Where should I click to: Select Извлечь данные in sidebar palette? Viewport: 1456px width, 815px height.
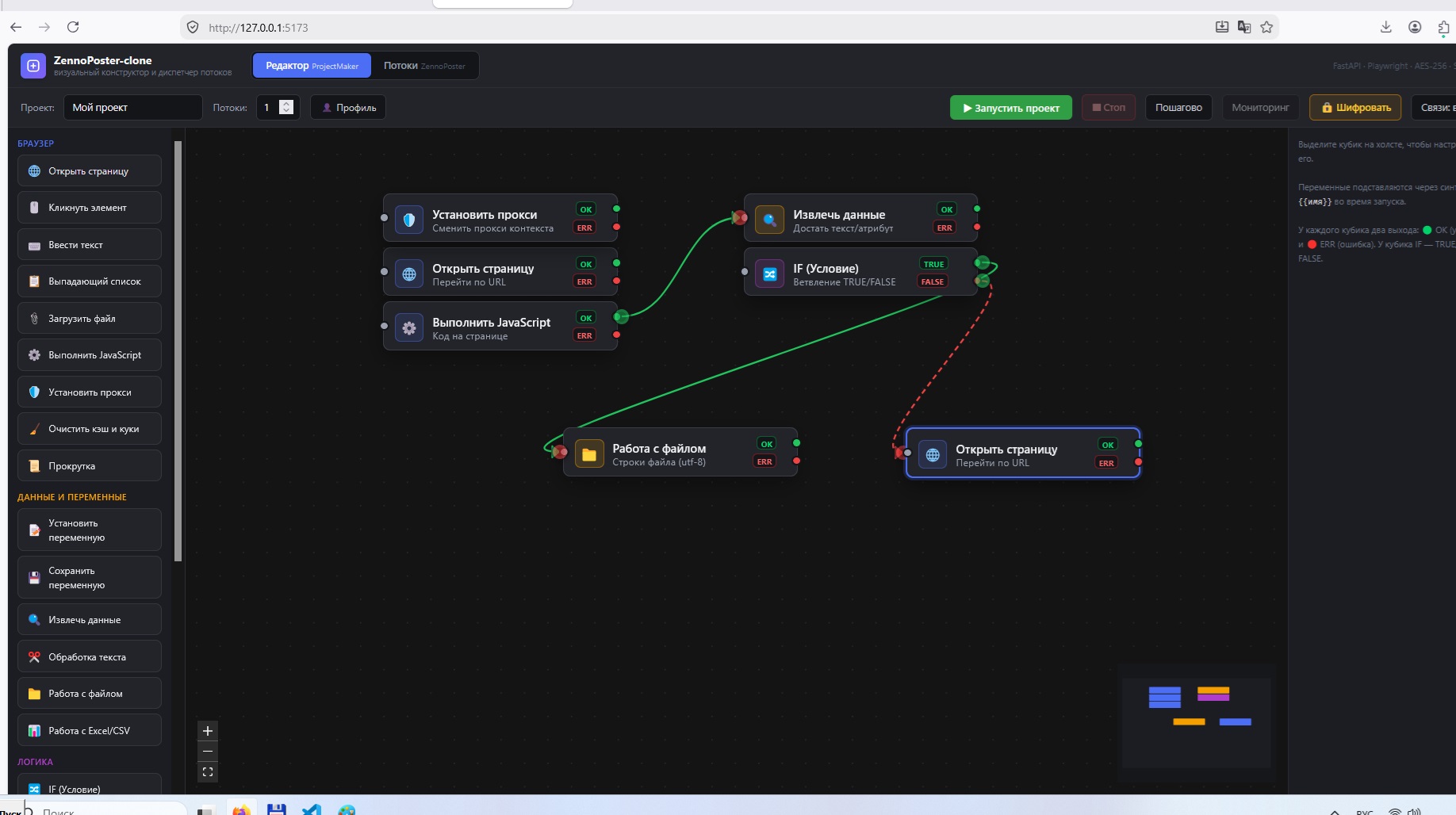(x=90, y=619)
